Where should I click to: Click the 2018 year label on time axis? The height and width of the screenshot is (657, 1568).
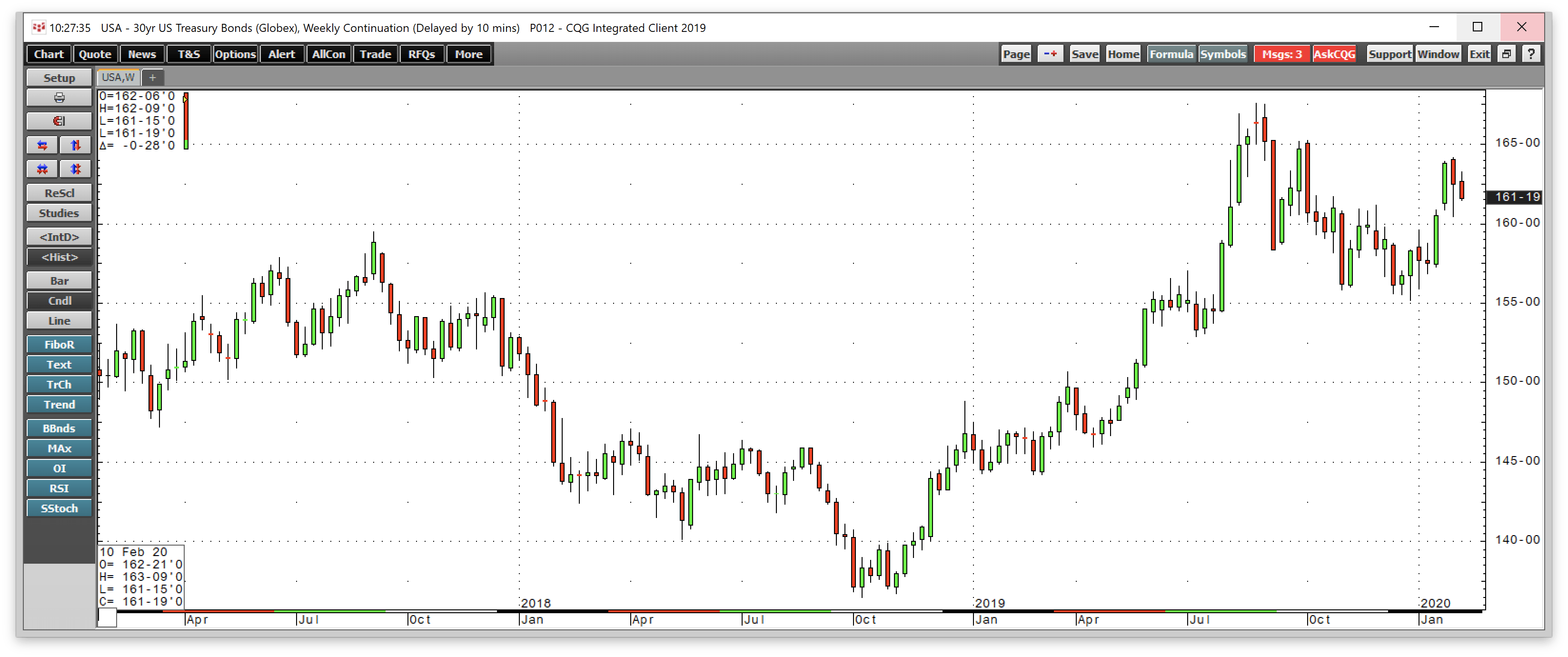point(536,603)
